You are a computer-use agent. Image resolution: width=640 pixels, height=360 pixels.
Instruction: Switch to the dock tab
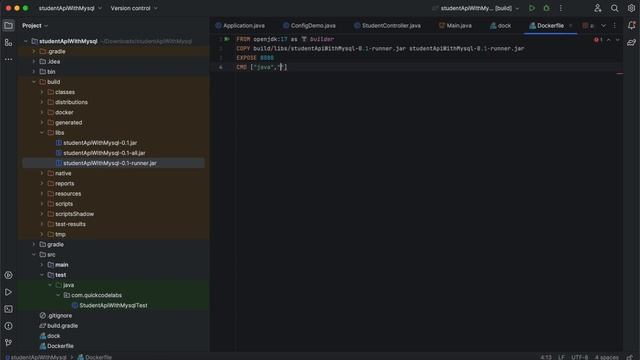pos(500,25)
